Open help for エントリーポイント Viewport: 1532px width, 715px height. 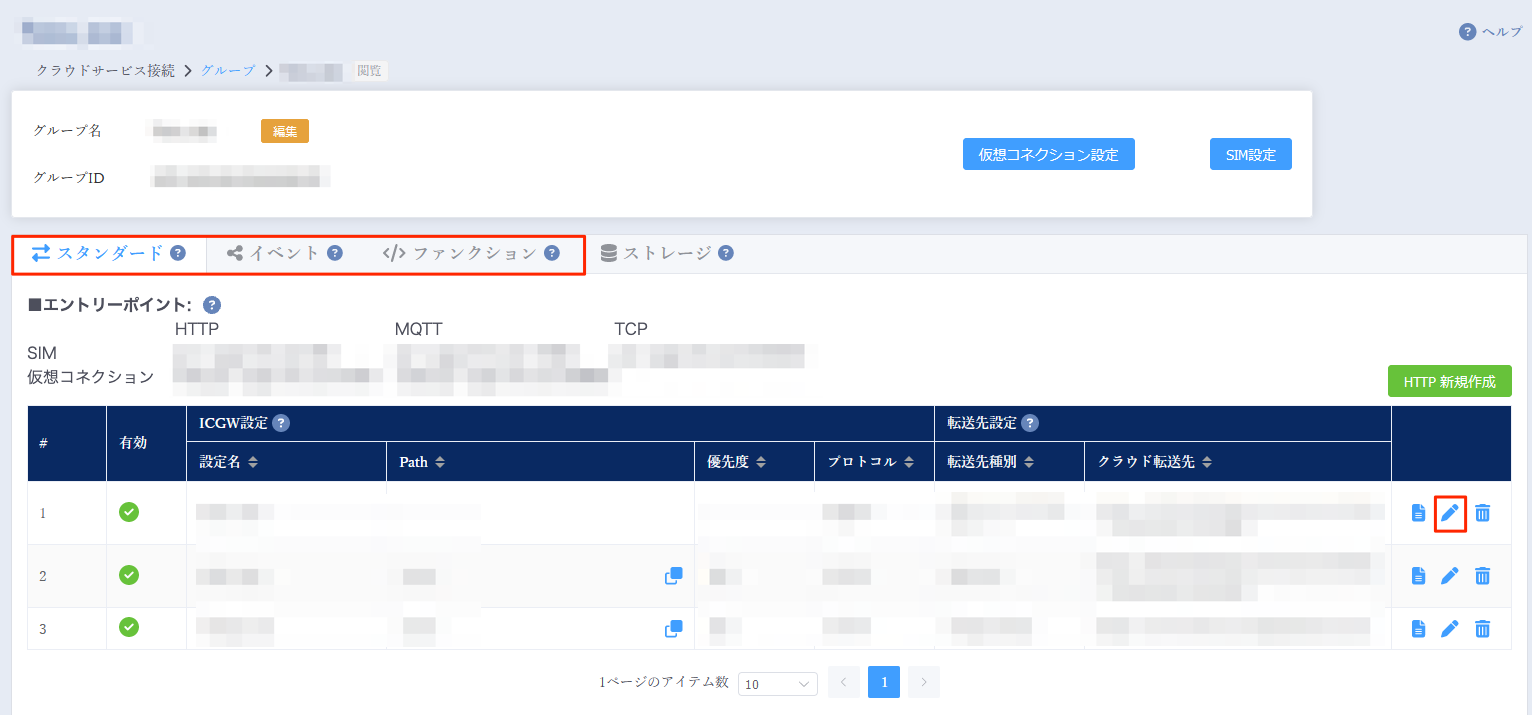(x=211, y=305)
